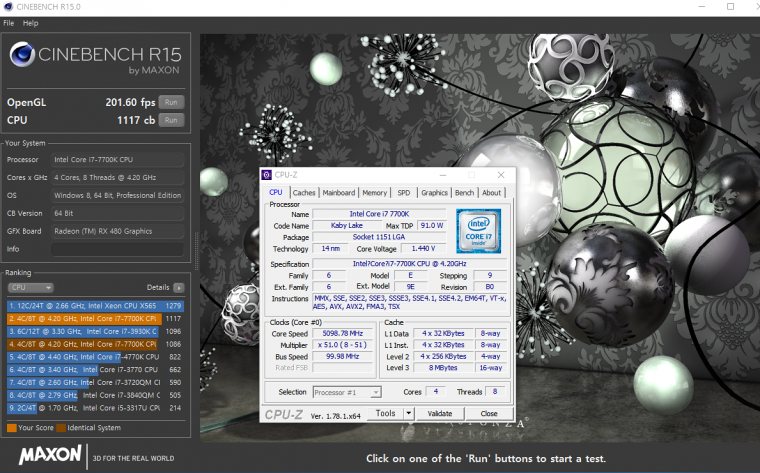Image resolution: width=760 pixels, height=473 pixels.
Task: Click Validate button in CPU-Z
Action: click(x=440, y=413)
